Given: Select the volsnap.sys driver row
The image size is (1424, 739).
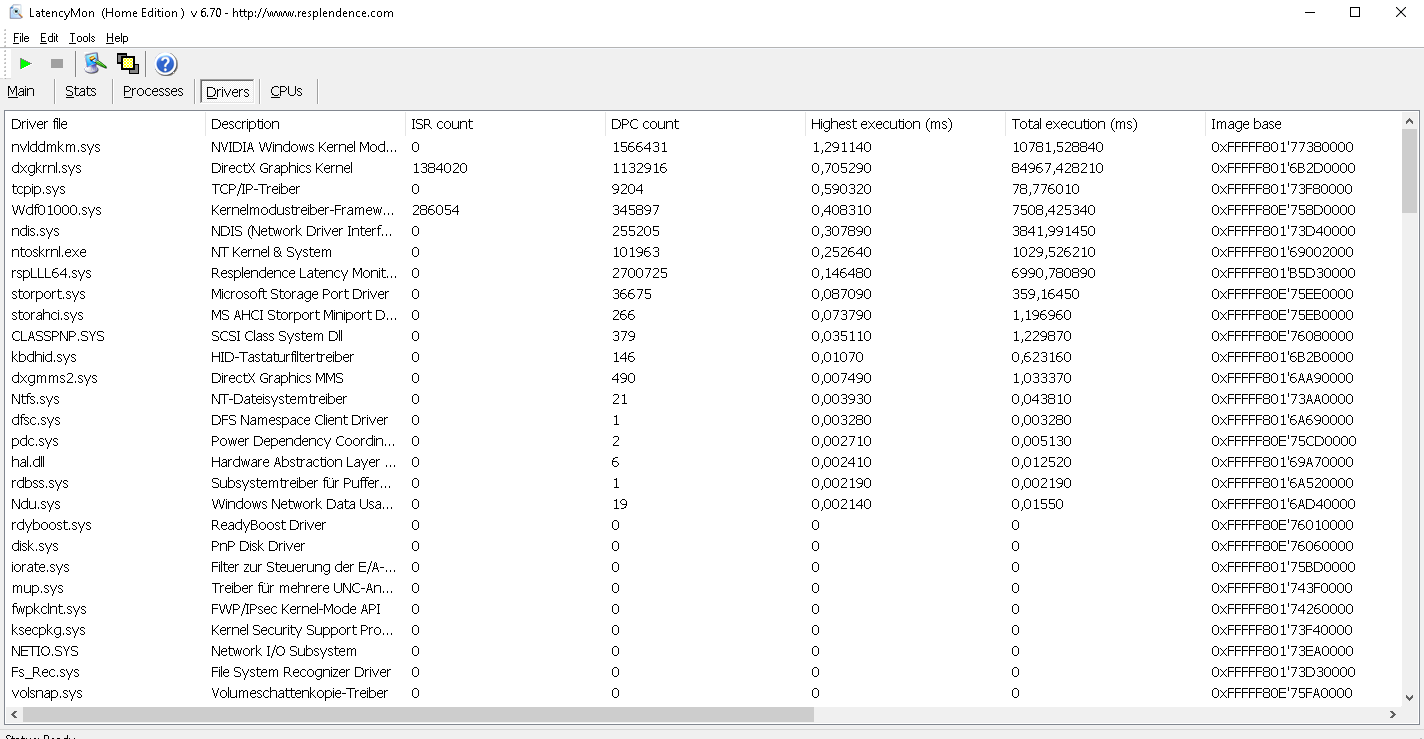Looking at the screenshot, I should point(703,693).
